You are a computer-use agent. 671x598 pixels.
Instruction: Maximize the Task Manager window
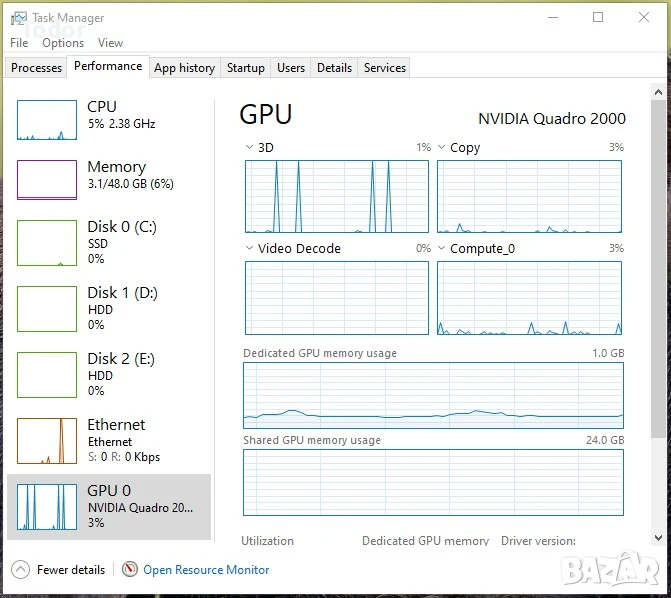click(598, 17)
